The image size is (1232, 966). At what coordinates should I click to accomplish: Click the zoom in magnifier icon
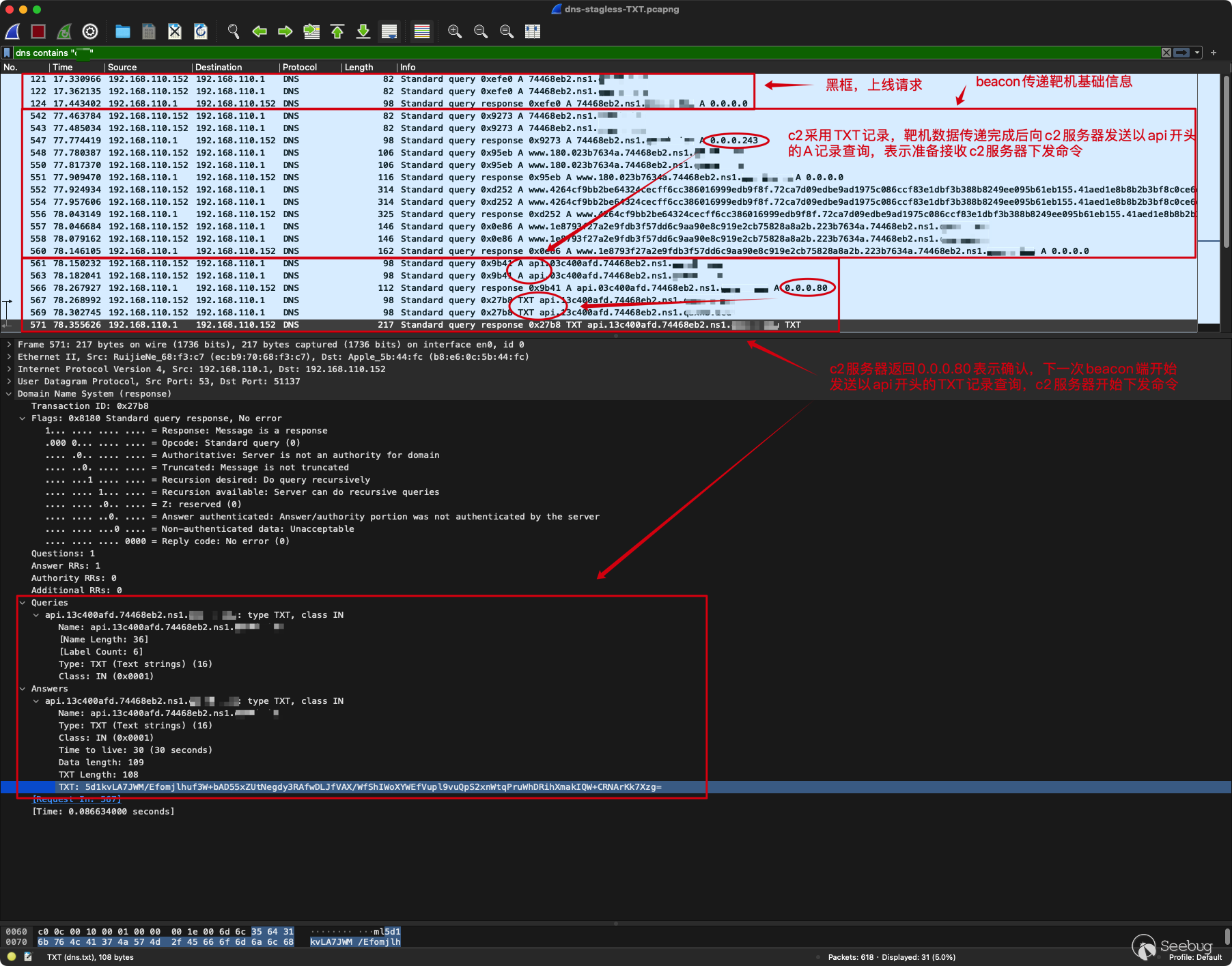click(x=455, y=31)
